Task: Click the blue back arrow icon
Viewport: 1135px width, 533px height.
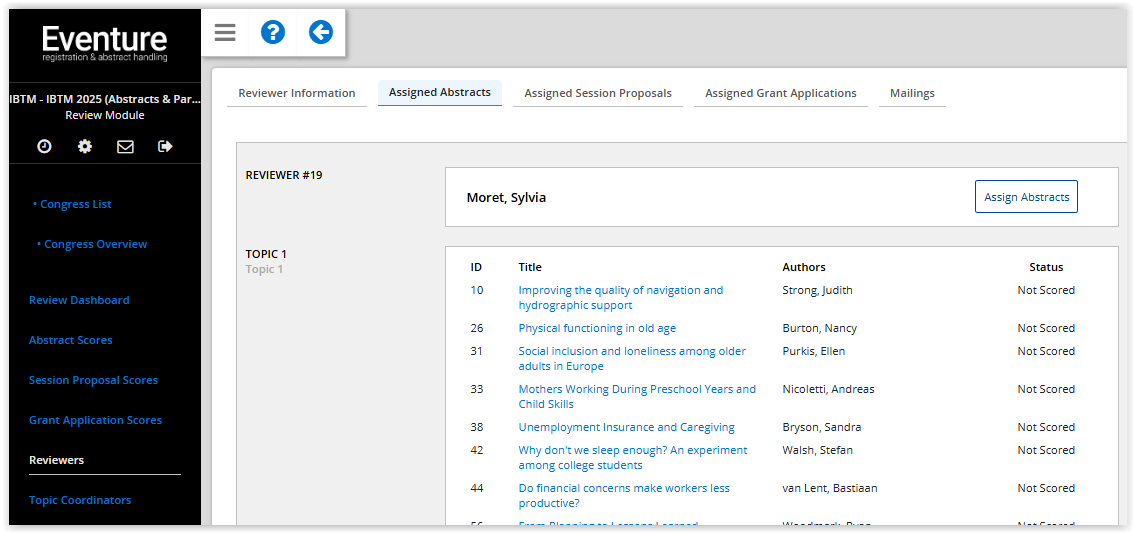Action: (320, 33)
